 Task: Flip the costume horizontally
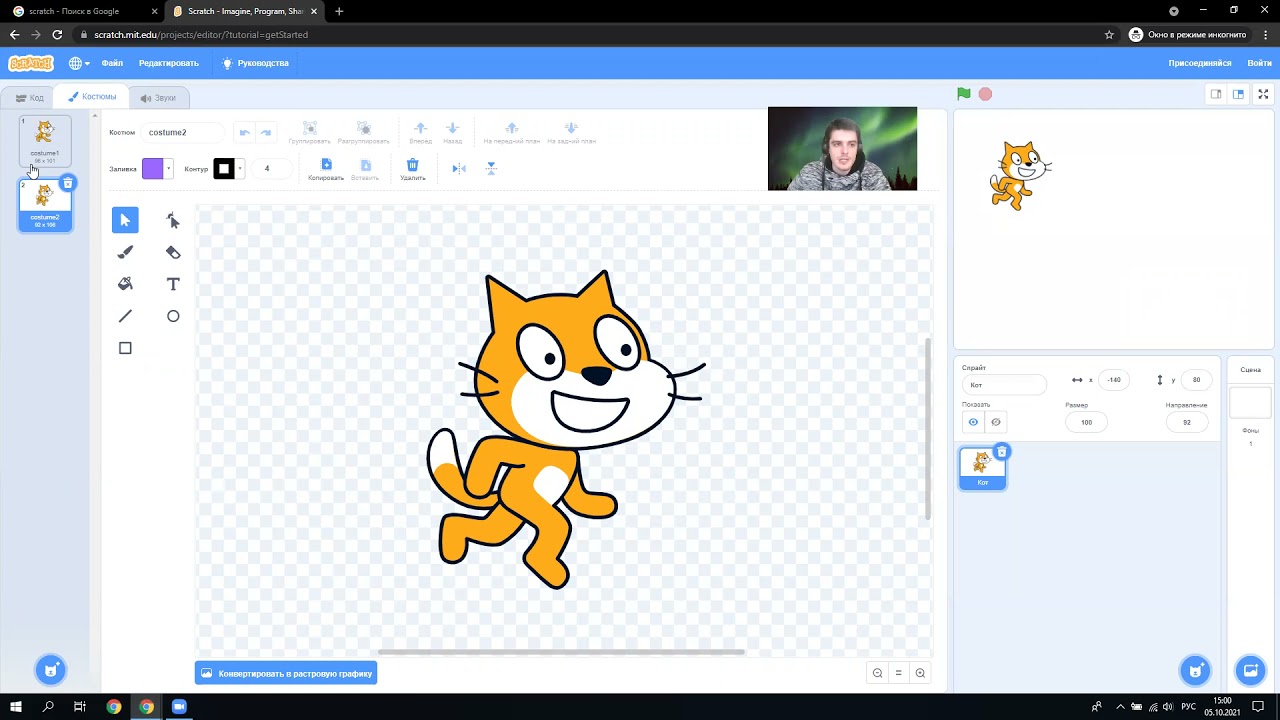(459, 168)
